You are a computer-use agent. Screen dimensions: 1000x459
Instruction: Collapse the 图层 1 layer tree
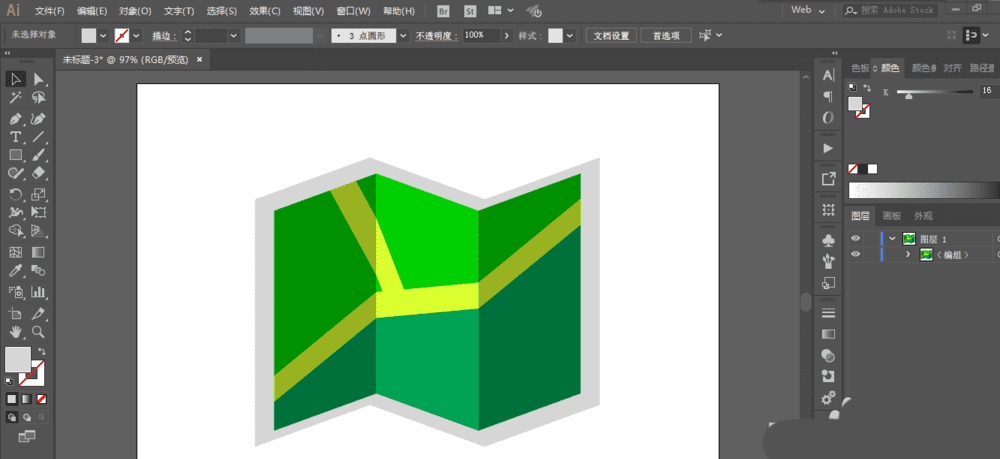coord(892,239)
